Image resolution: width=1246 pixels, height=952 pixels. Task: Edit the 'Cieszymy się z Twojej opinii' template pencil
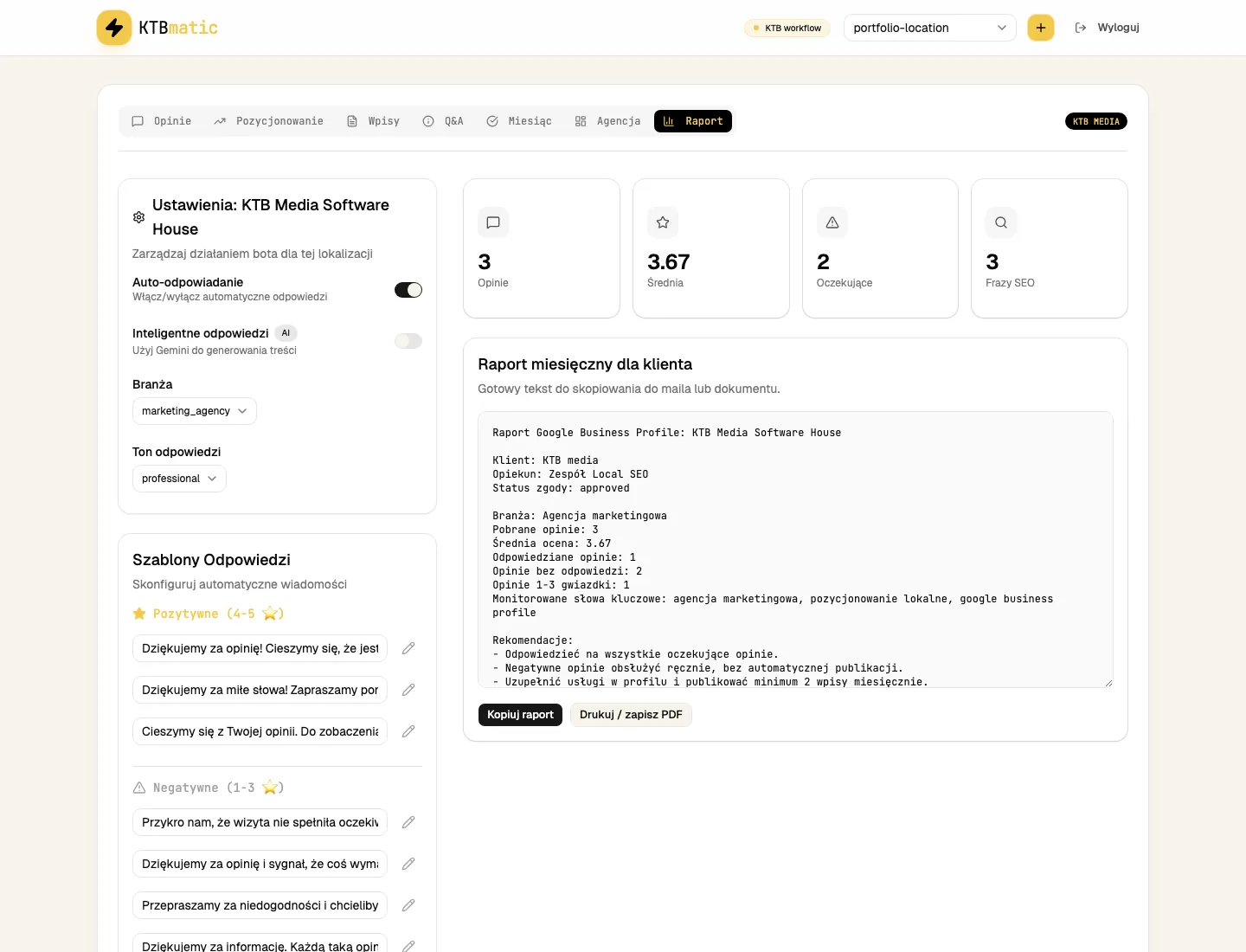click(x=408, y=731)
